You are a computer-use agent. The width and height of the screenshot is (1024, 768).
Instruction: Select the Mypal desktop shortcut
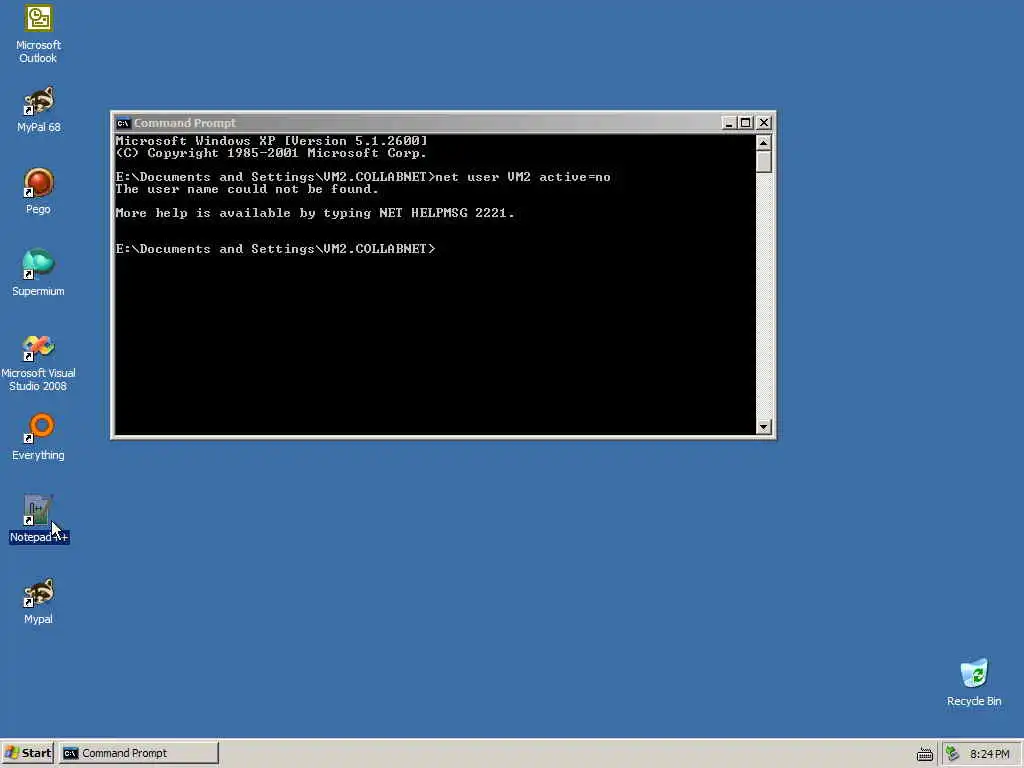click(38, 601)
